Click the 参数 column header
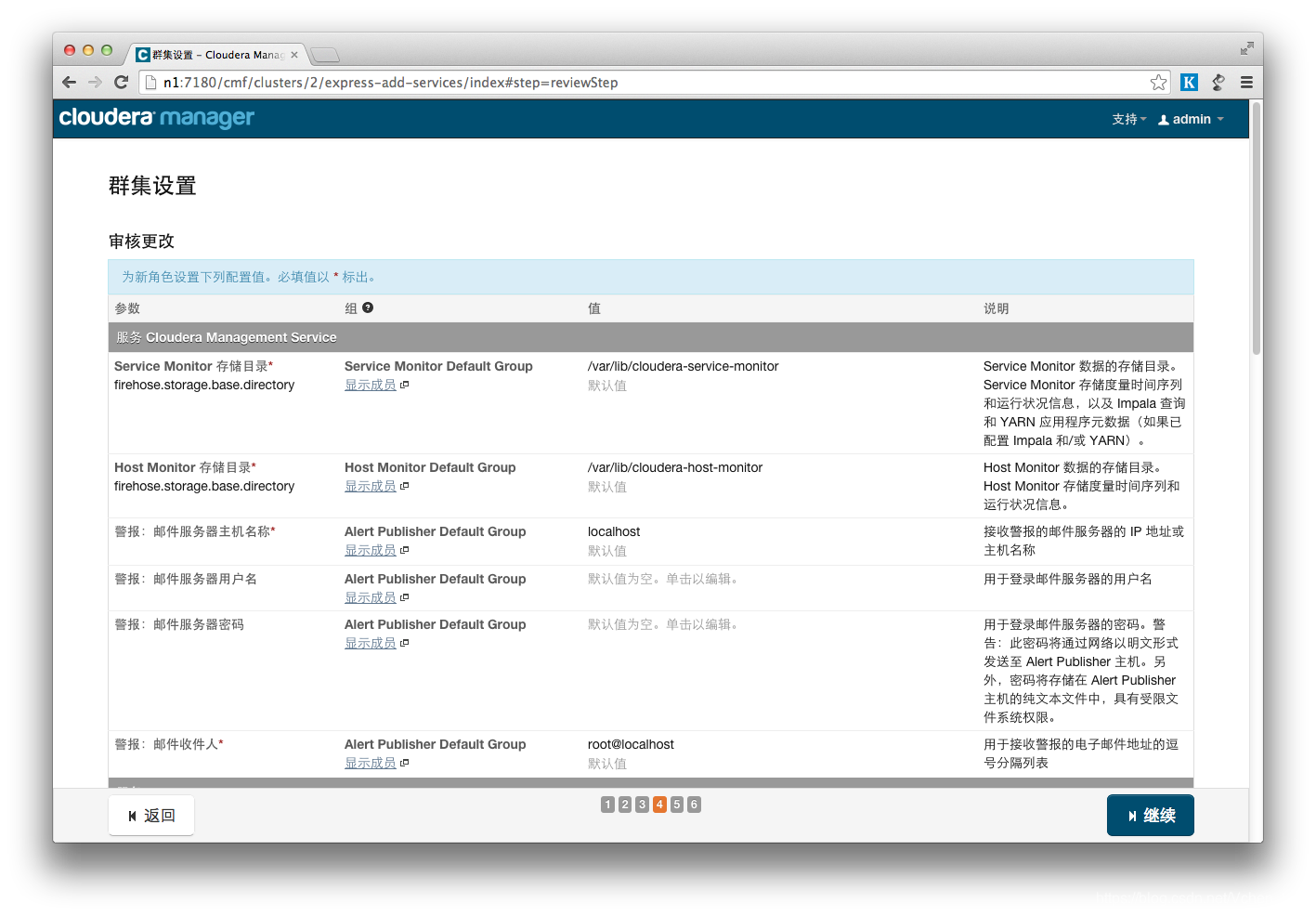Viewport: 1316px width, 916px height. [127, 308]
